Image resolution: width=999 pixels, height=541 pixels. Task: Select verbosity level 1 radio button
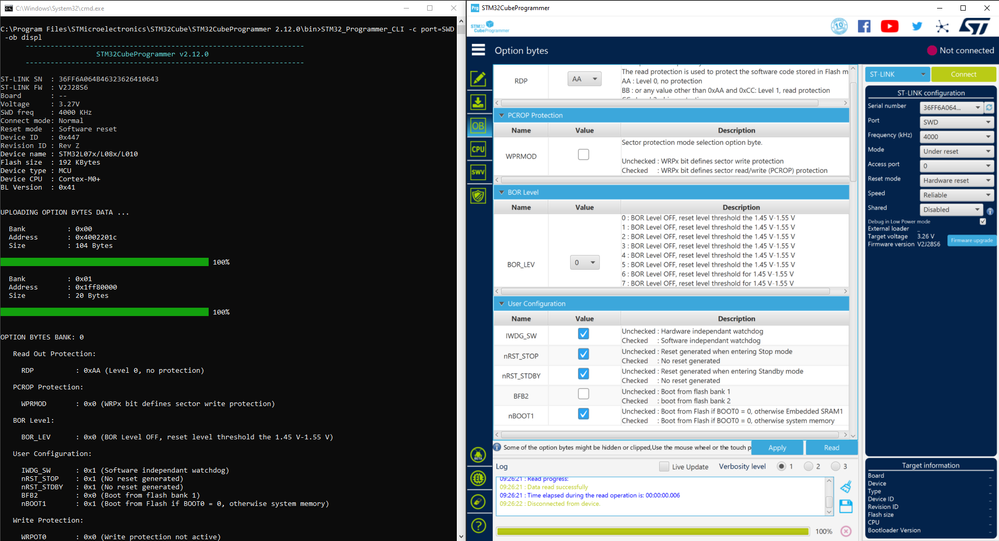pyautogui.click(x=781, y=466)
